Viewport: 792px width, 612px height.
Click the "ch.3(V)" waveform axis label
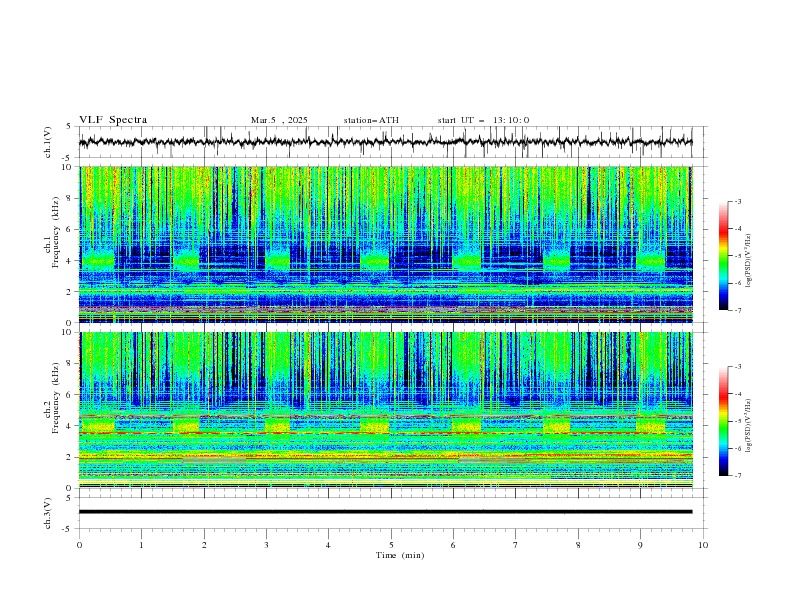(48, 513)
